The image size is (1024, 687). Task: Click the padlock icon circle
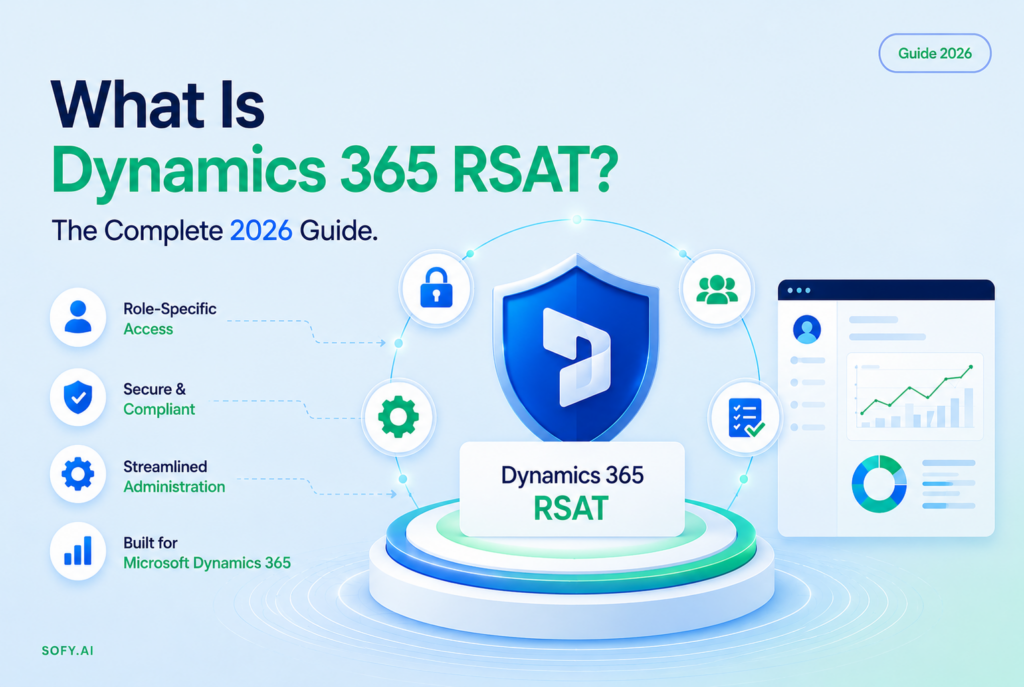tap(436, 288)
